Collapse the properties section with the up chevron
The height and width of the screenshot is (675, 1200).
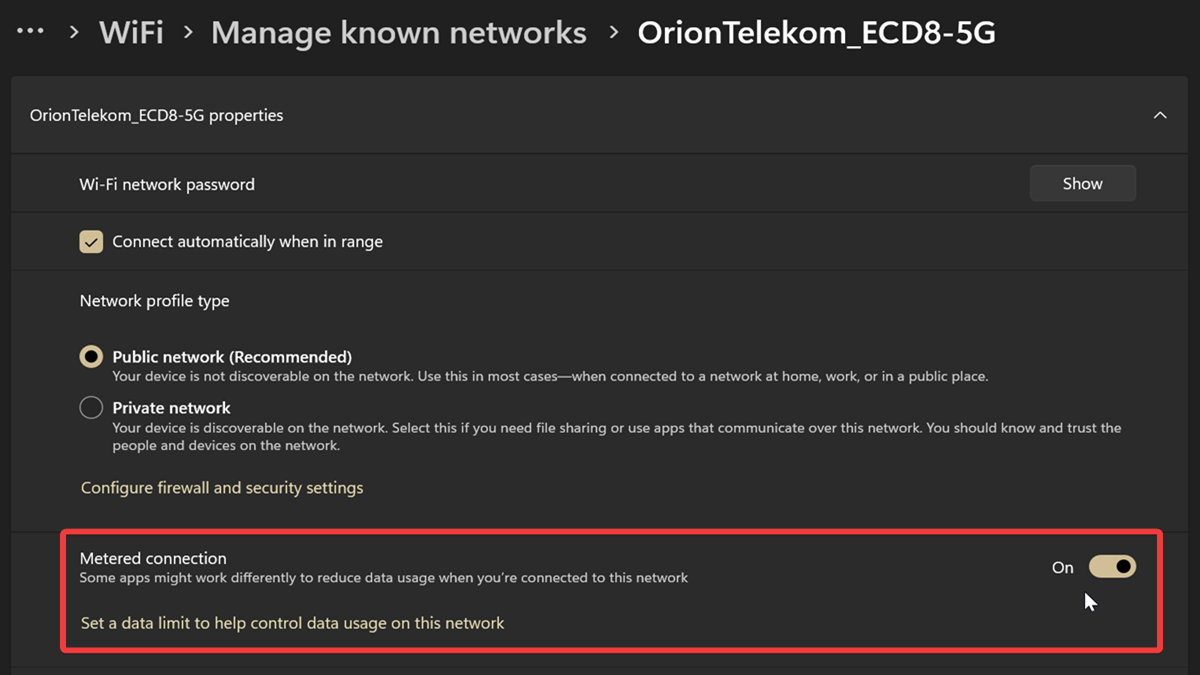pos(1160,115)
